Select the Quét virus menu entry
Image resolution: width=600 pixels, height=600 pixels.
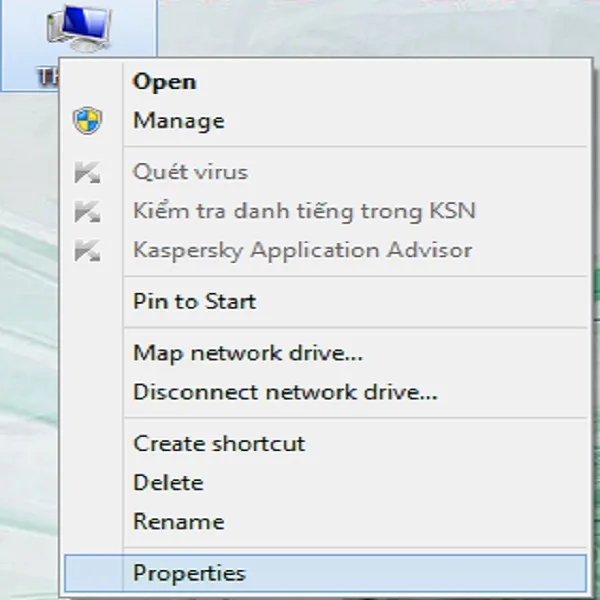325,172
